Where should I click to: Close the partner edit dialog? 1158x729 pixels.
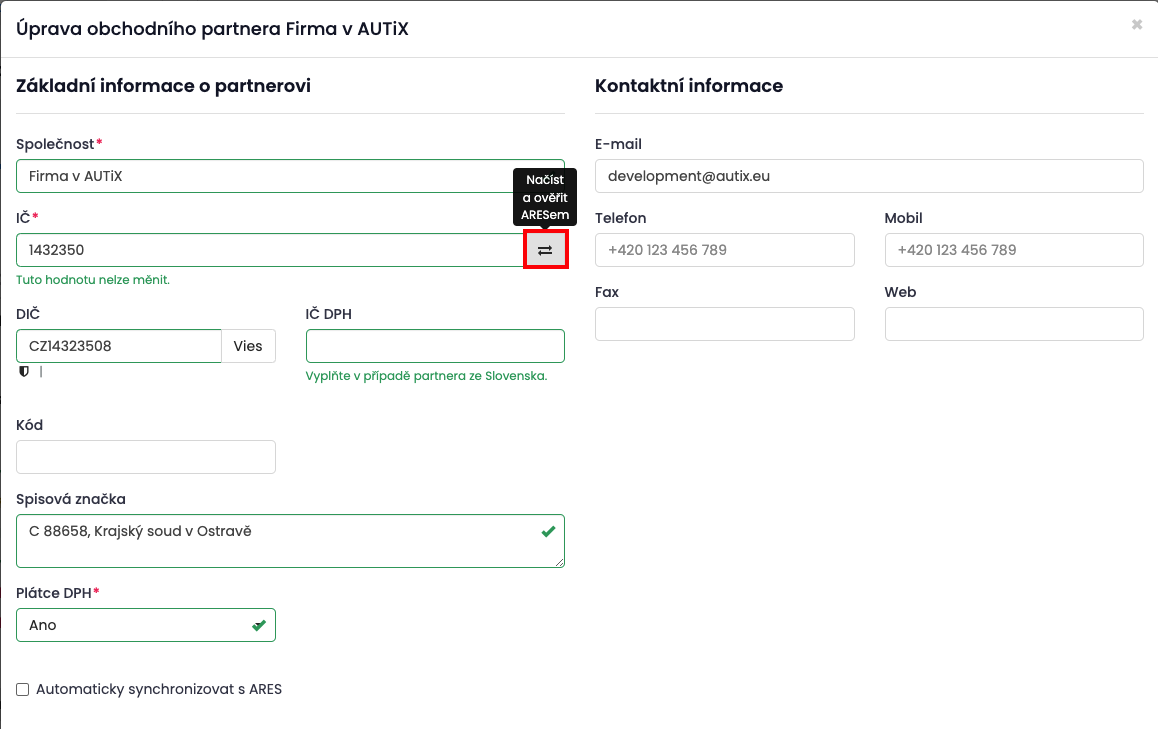pyautogui.click(x=1137, y=25)
